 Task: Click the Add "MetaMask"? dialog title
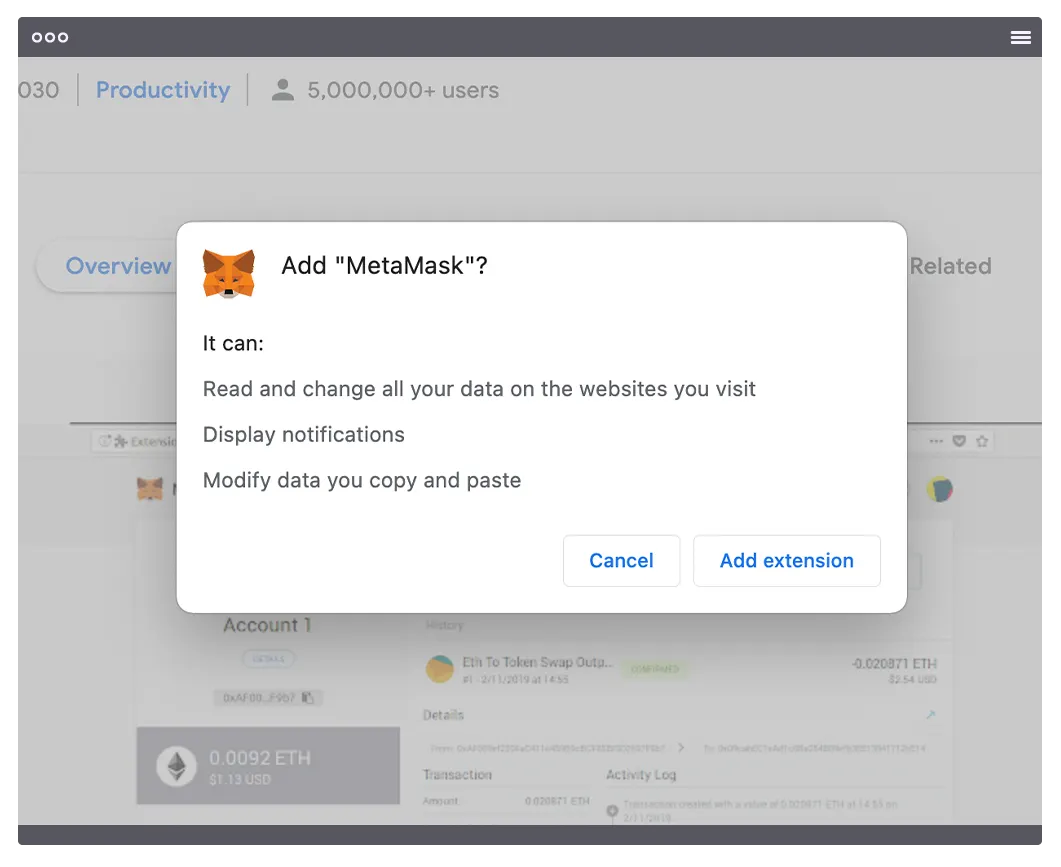[384, 265]
